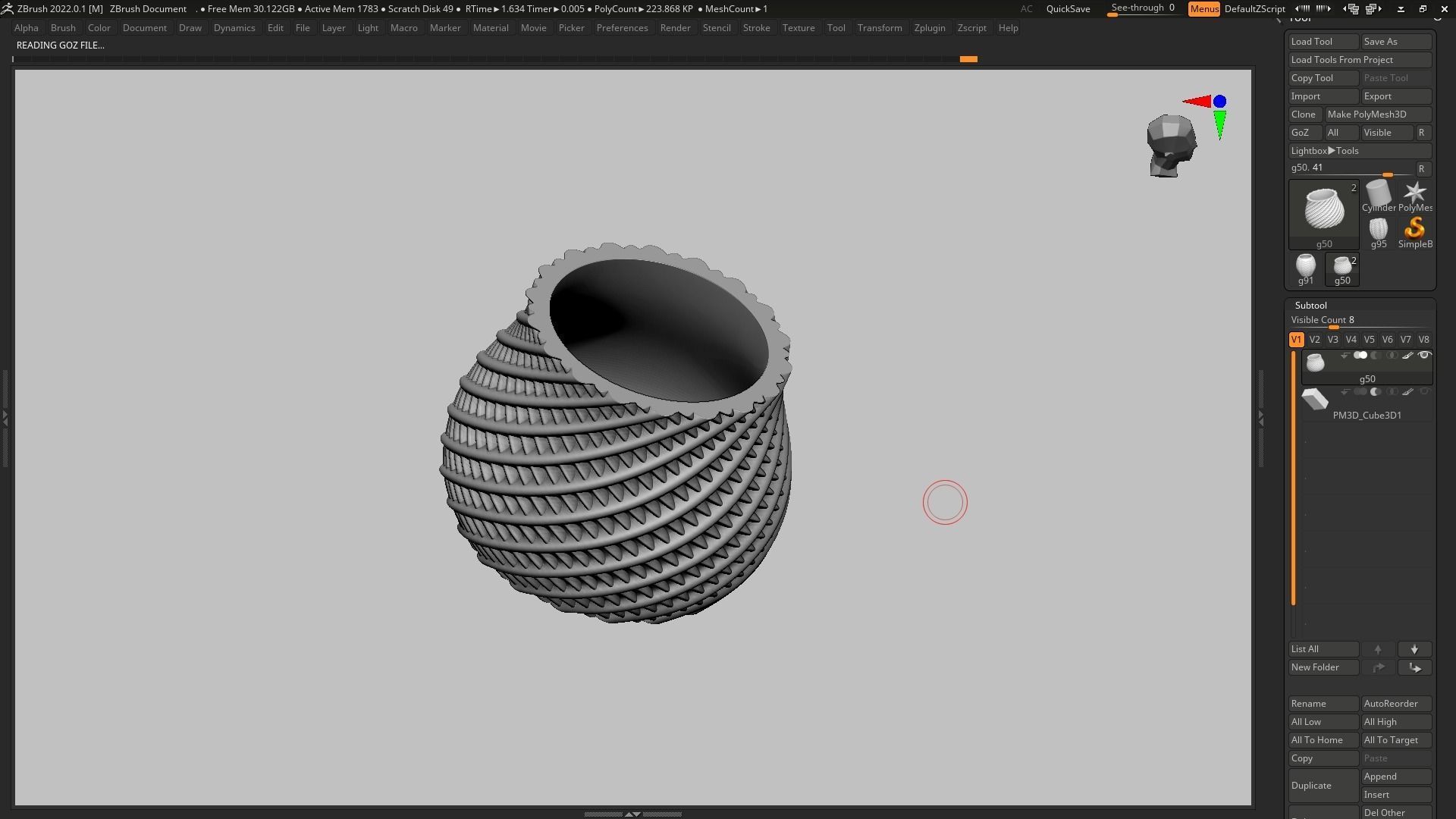This screenshot has height=819, width=1456.
Task: Click Make PolyMesh3D button
Action: click(1378, 115)
